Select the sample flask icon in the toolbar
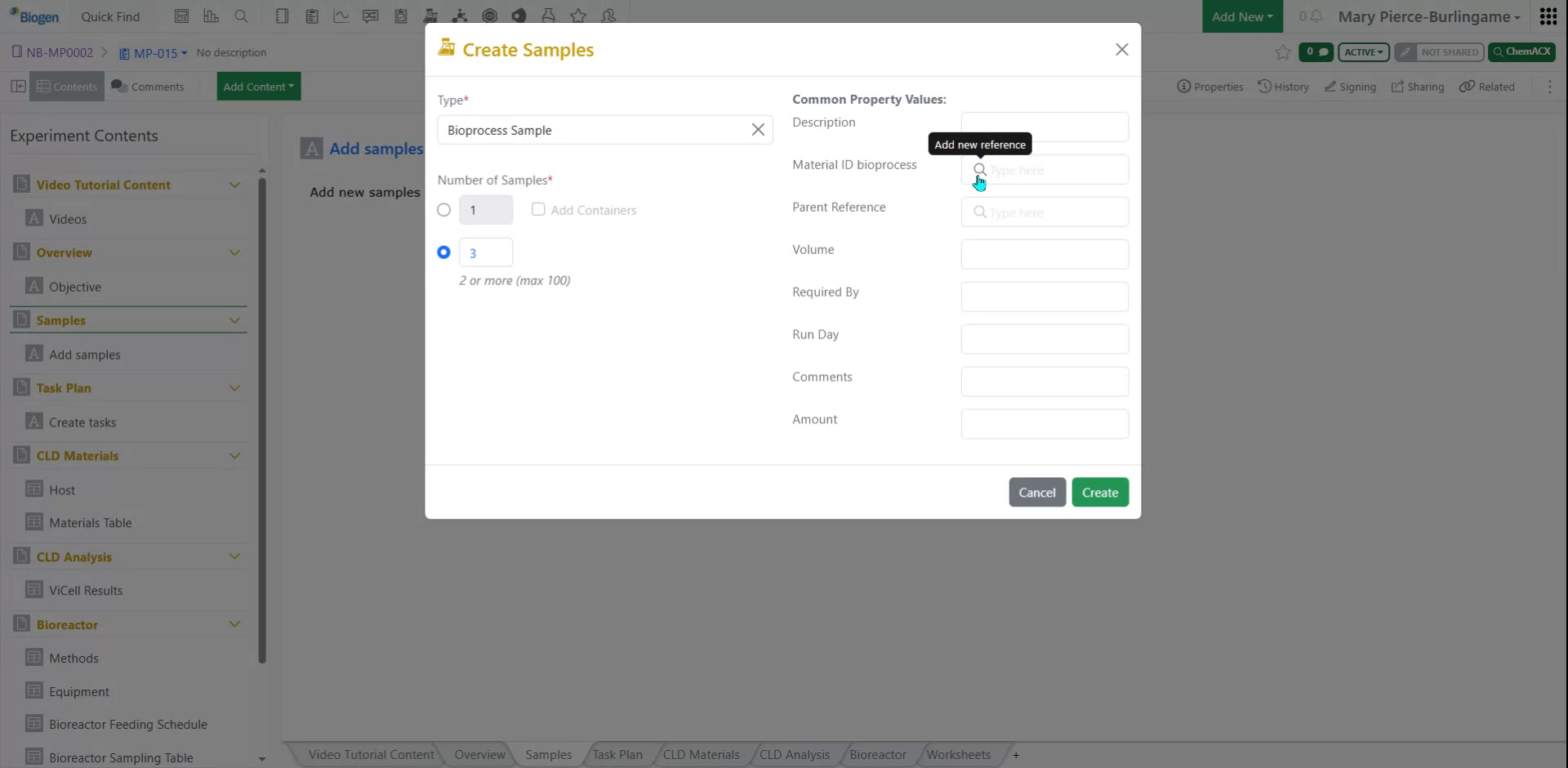 coord(430,16)
